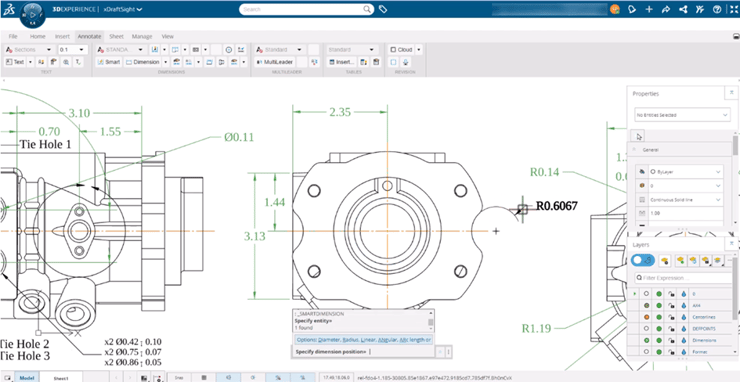The width and height of the screenshot is (740, 382).
Task: Open the ByLayer color dropdown in Properties
Action: point(686,172)
